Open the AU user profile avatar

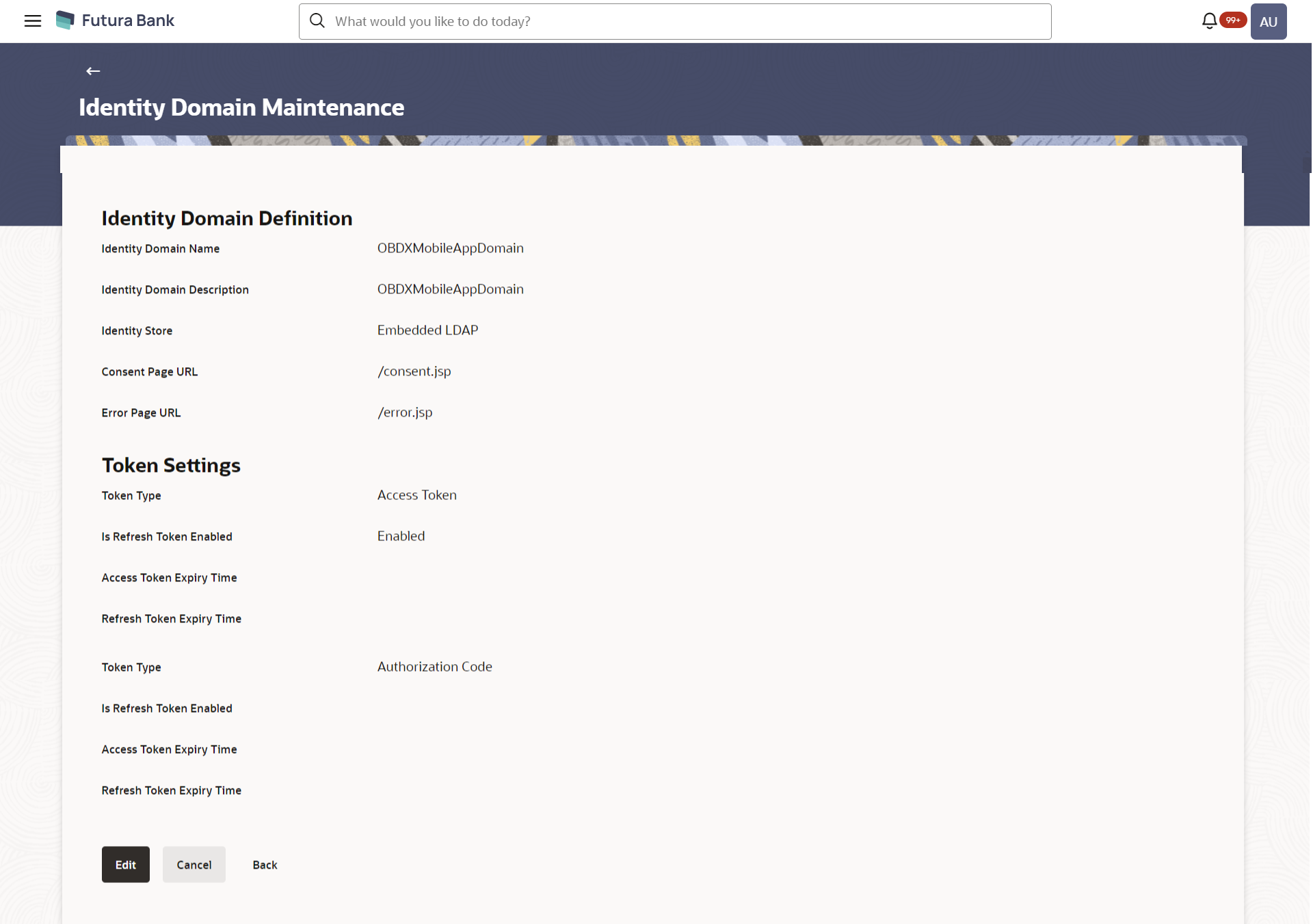tap(1268, 22)
